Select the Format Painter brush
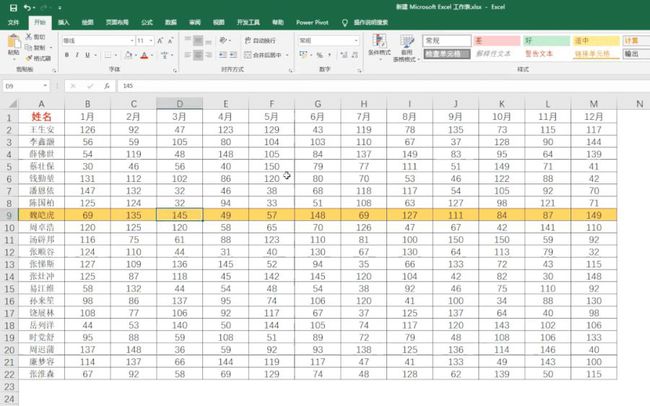The width and height of the screenshot is (650, 406). 29,58
